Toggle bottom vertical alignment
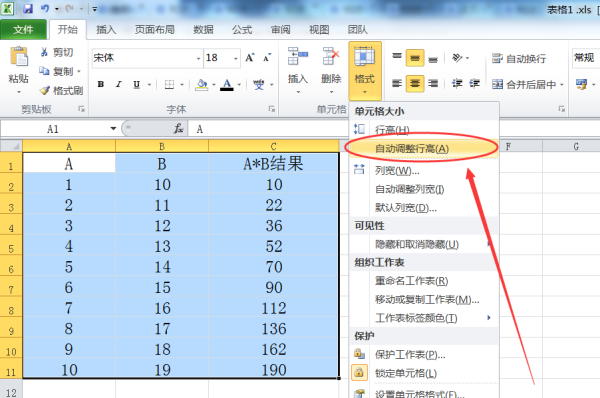The image size is (600, 398). [433, 59]
